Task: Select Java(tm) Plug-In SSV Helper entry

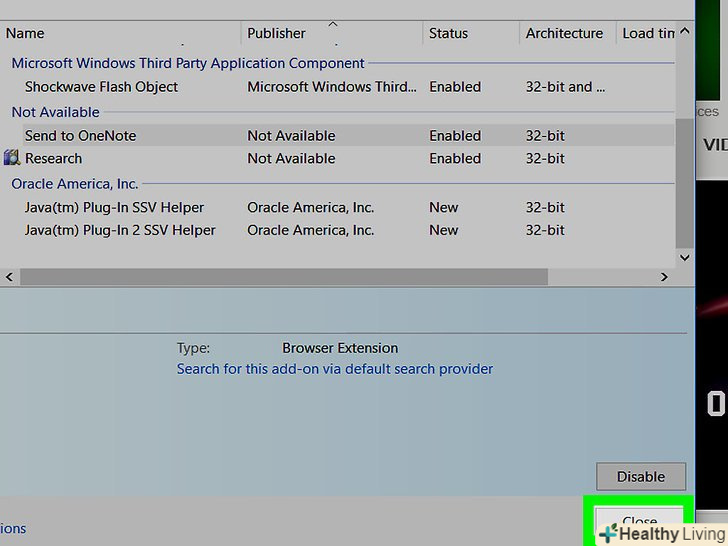Action: click(x=114, y=207)
